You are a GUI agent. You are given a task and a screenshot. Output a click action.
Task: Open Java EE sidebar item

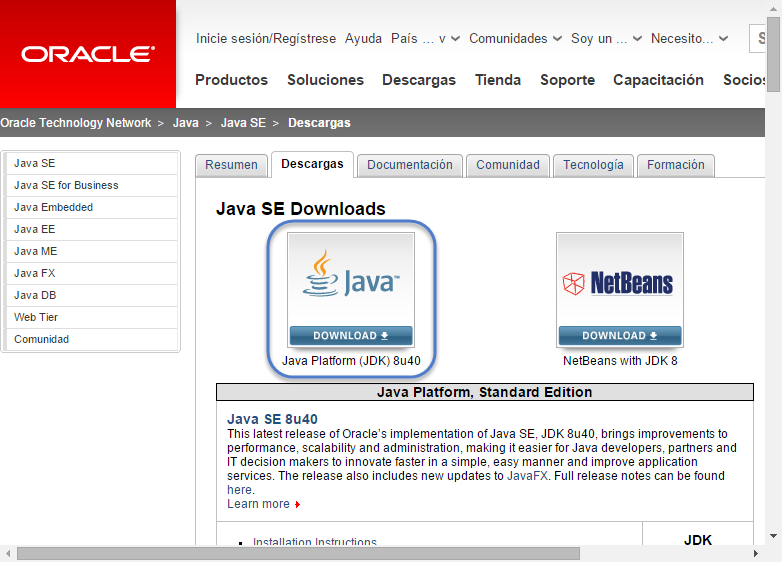91,229
